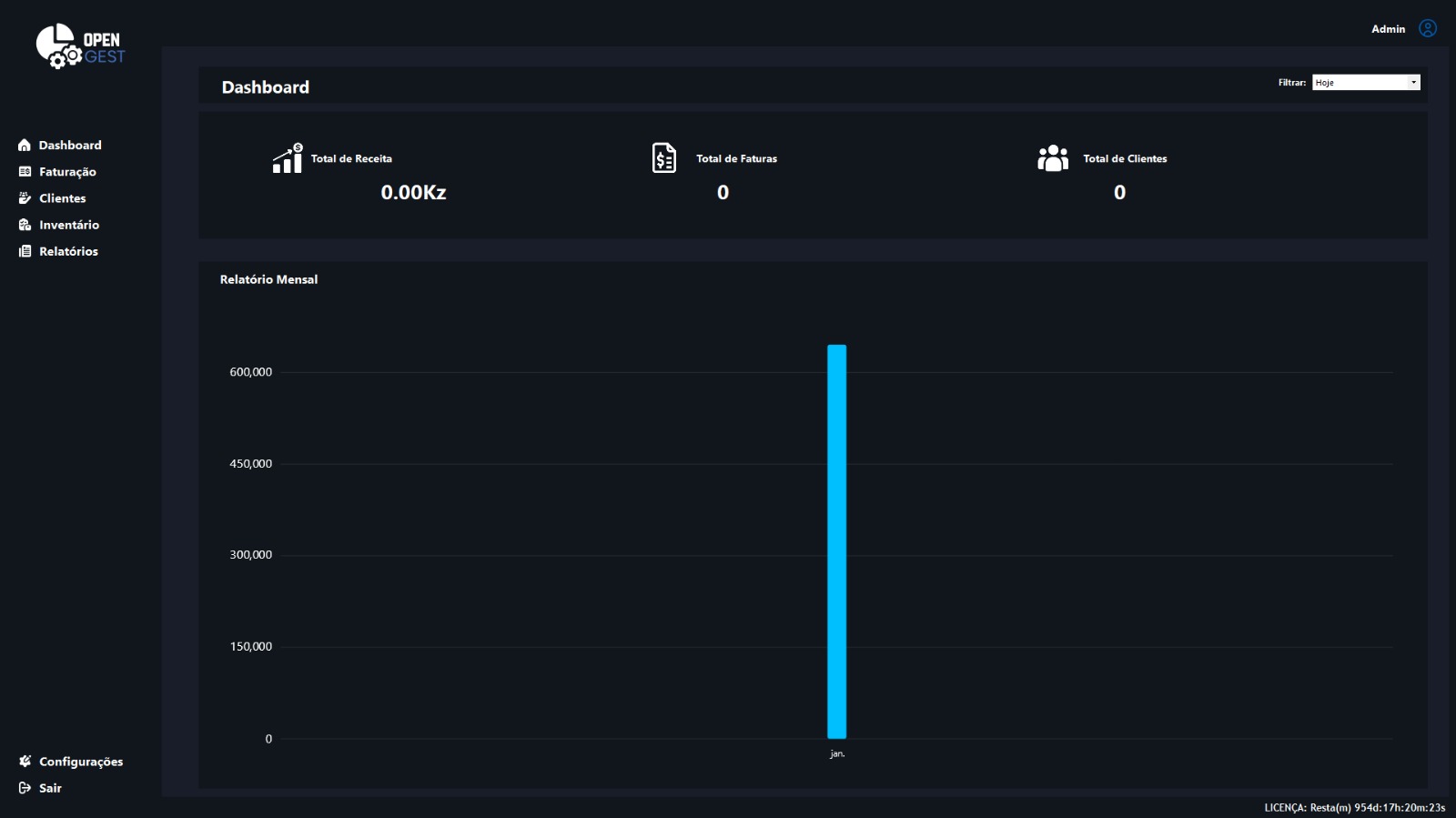
Task: Click the Admin username label
Action: (1388, 29)
